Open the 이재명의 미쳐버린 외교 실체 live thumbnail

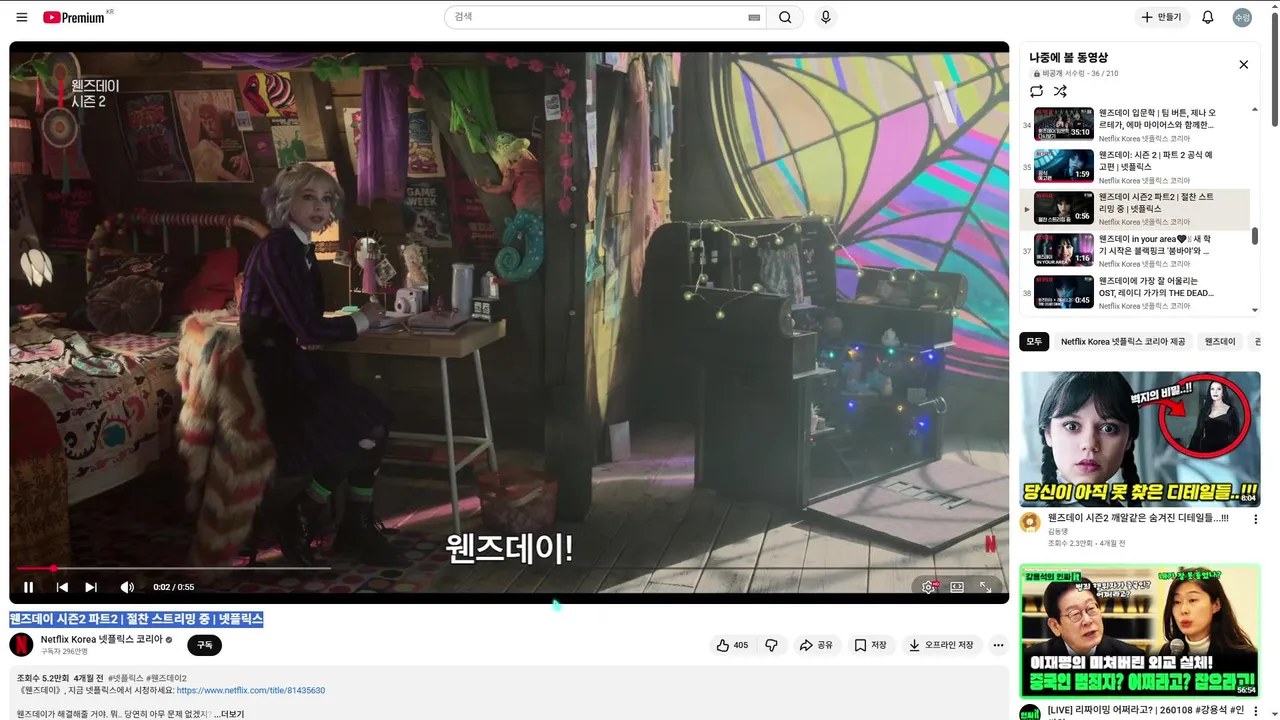1140,630
